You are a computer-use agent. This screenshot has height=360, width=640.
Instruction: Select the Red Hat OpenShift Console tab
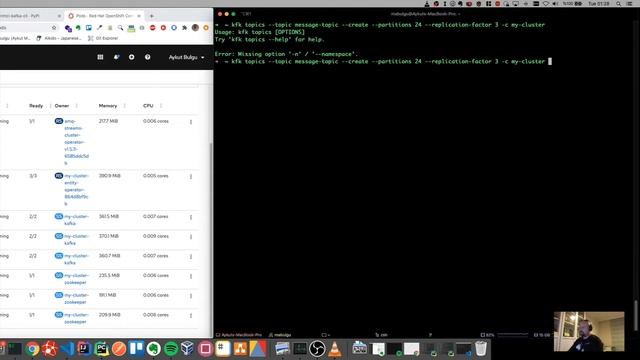(104, 16)
